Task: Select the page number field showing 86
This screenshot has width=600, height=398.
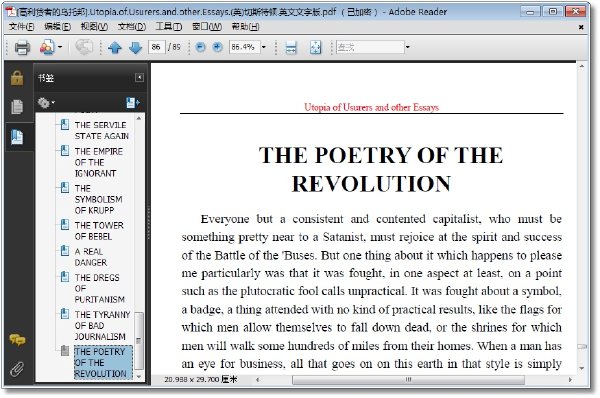Action: pyautogui.click(x=157, y=47)
